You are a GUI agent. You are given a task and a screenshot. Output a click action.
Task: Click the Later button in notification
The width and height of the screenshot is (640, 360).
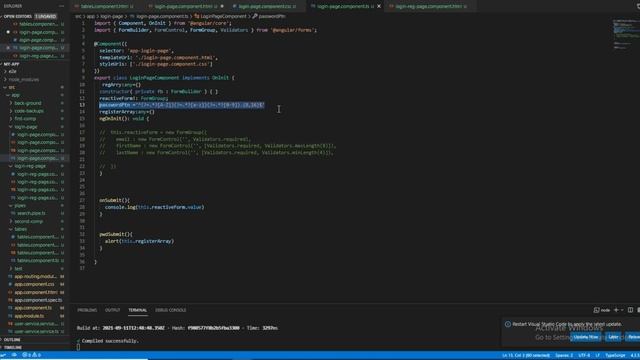click(613, 337)
